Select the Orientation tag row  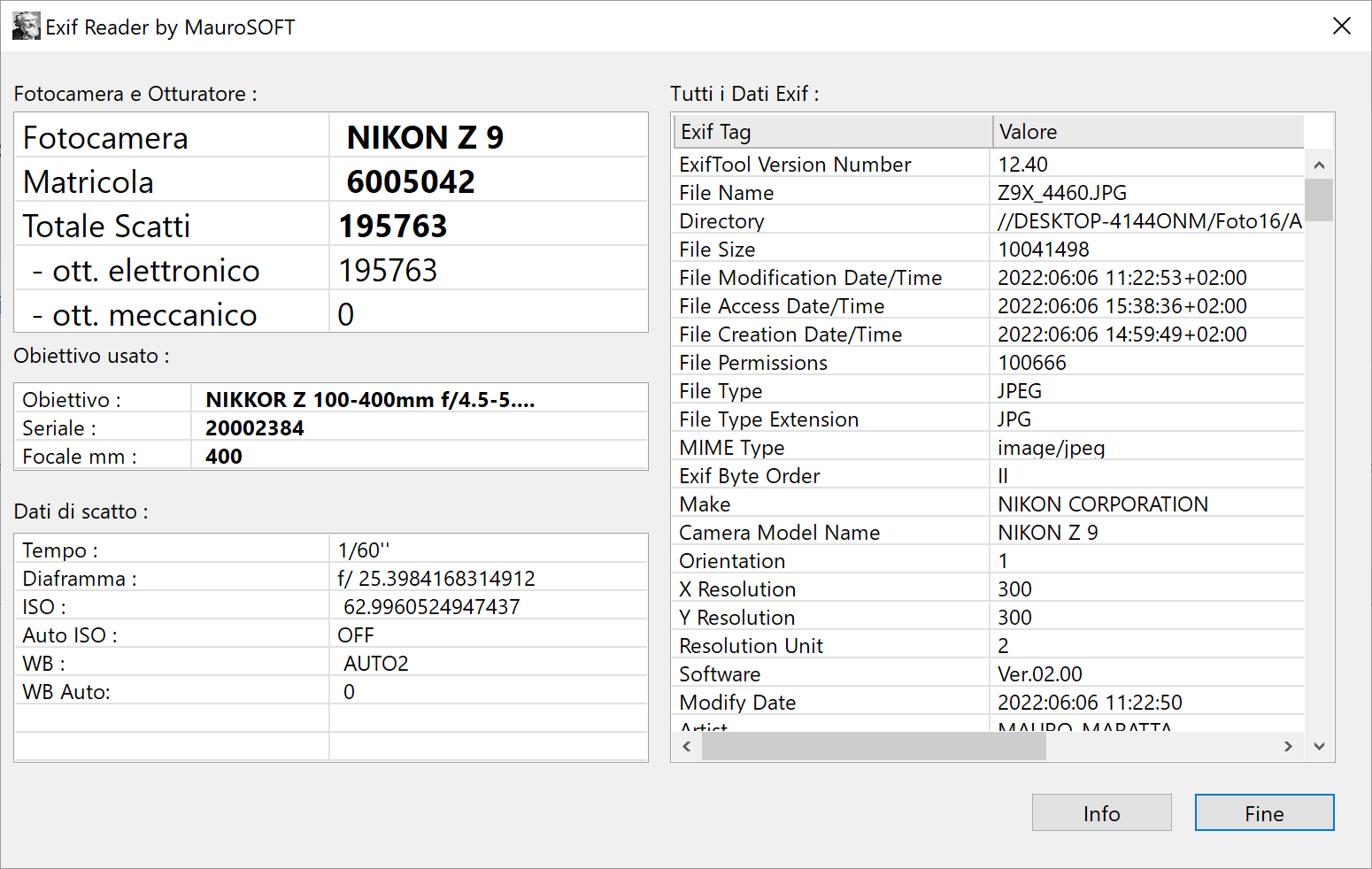[x=989, y=561]
